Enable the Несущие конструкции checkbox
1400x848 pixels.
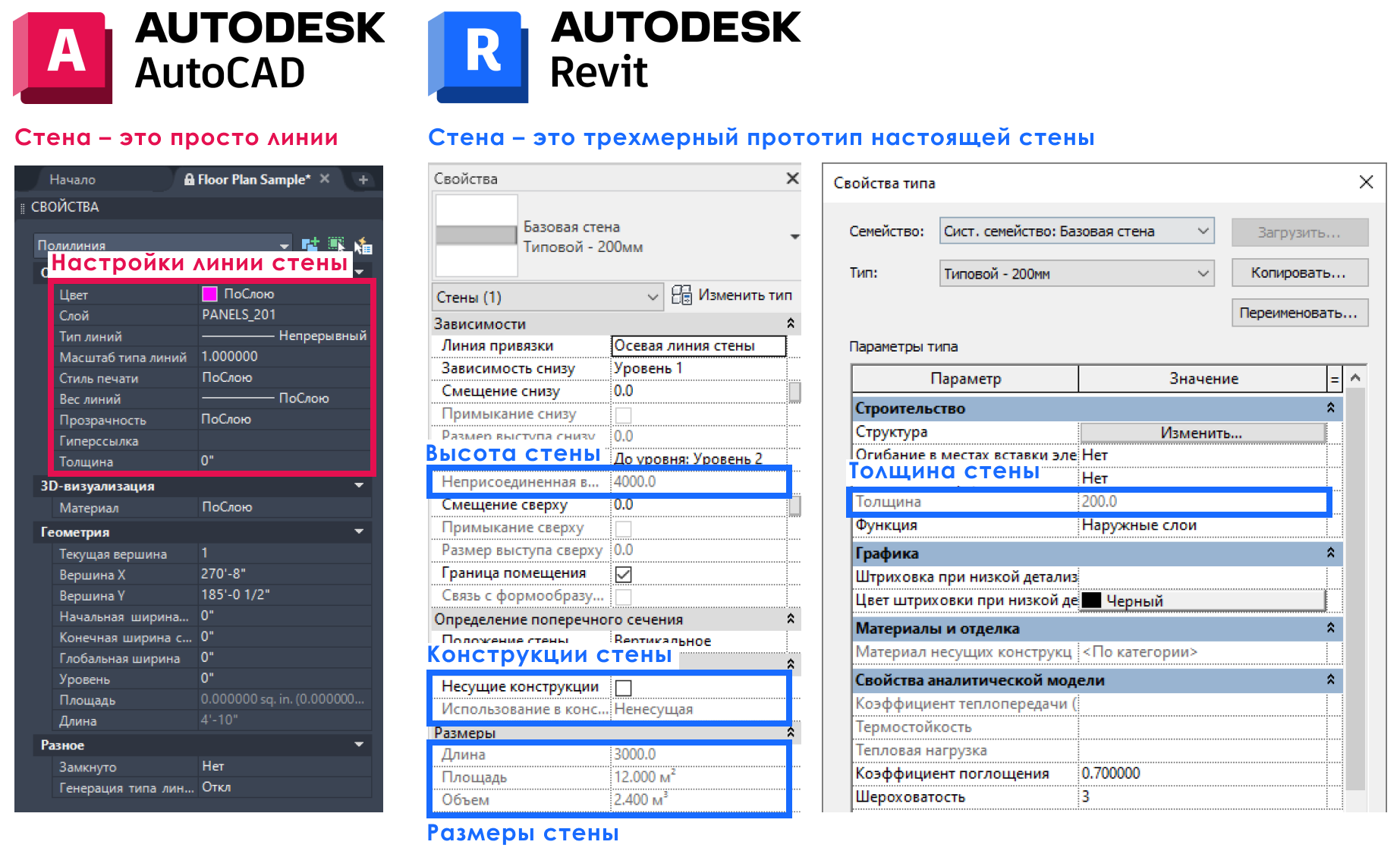click(x=623, y=688)
